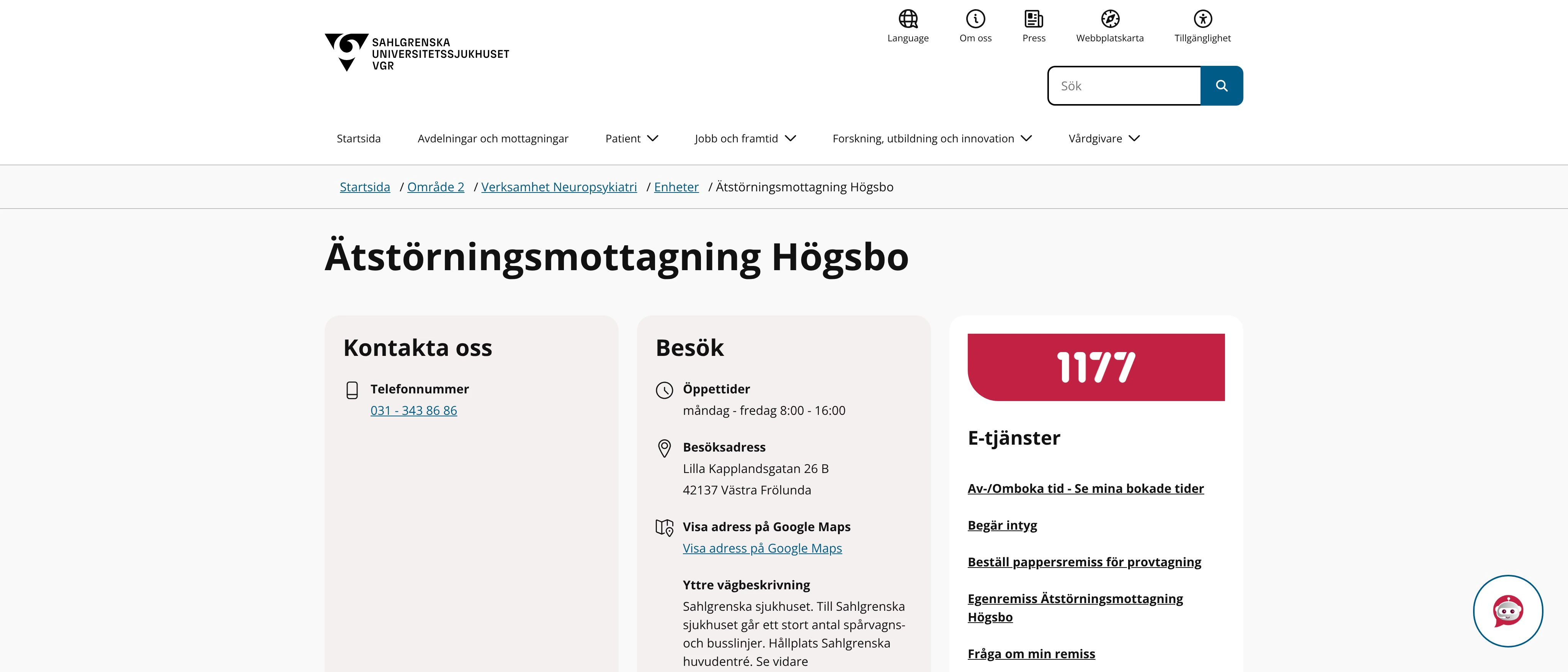Open Visa adress på Google Maps link

point(762,548)
